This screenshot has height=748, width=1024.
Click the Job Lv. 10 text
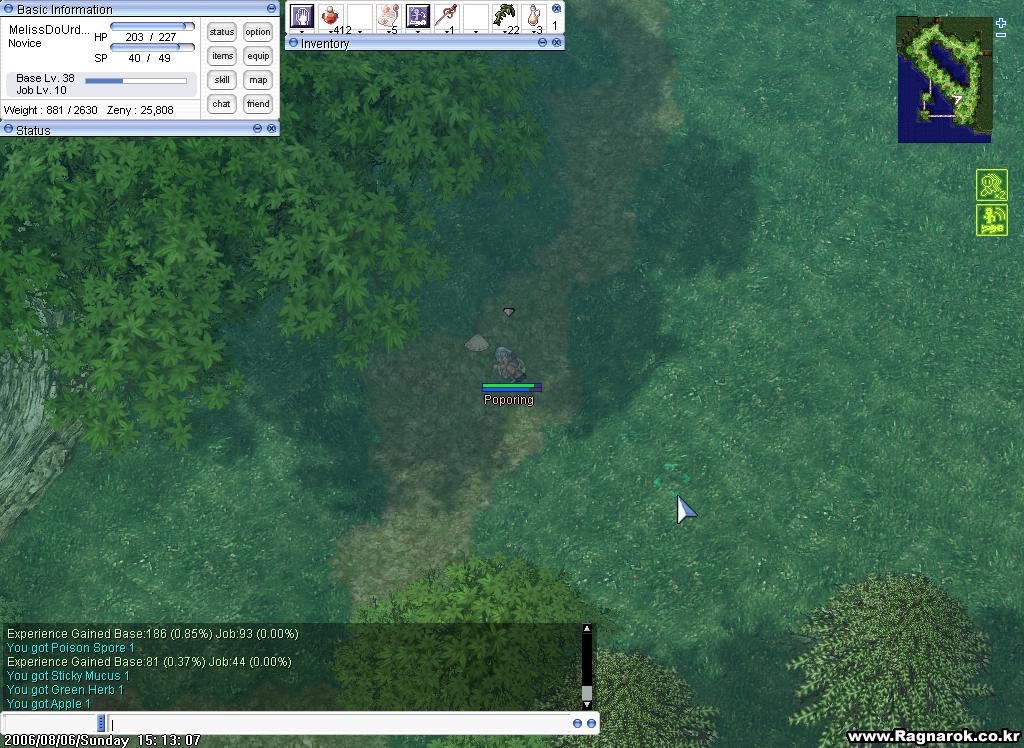pos(41,90)
